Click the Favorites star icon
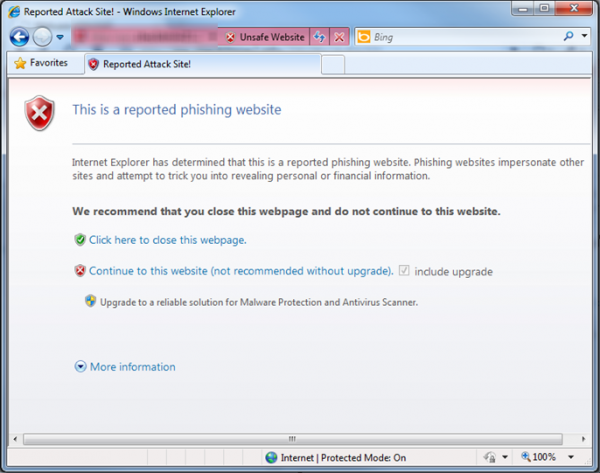600x473 pixels. click(19, 63)
